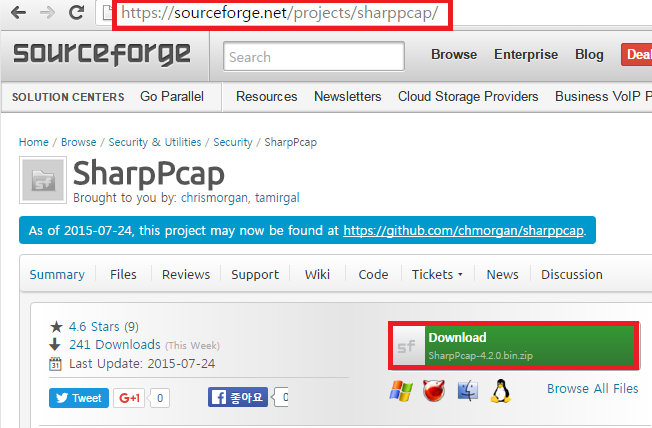Viewport: 652px width, 428px height.
Task: Open tamirgal's profile
Action: click(277, 198)
